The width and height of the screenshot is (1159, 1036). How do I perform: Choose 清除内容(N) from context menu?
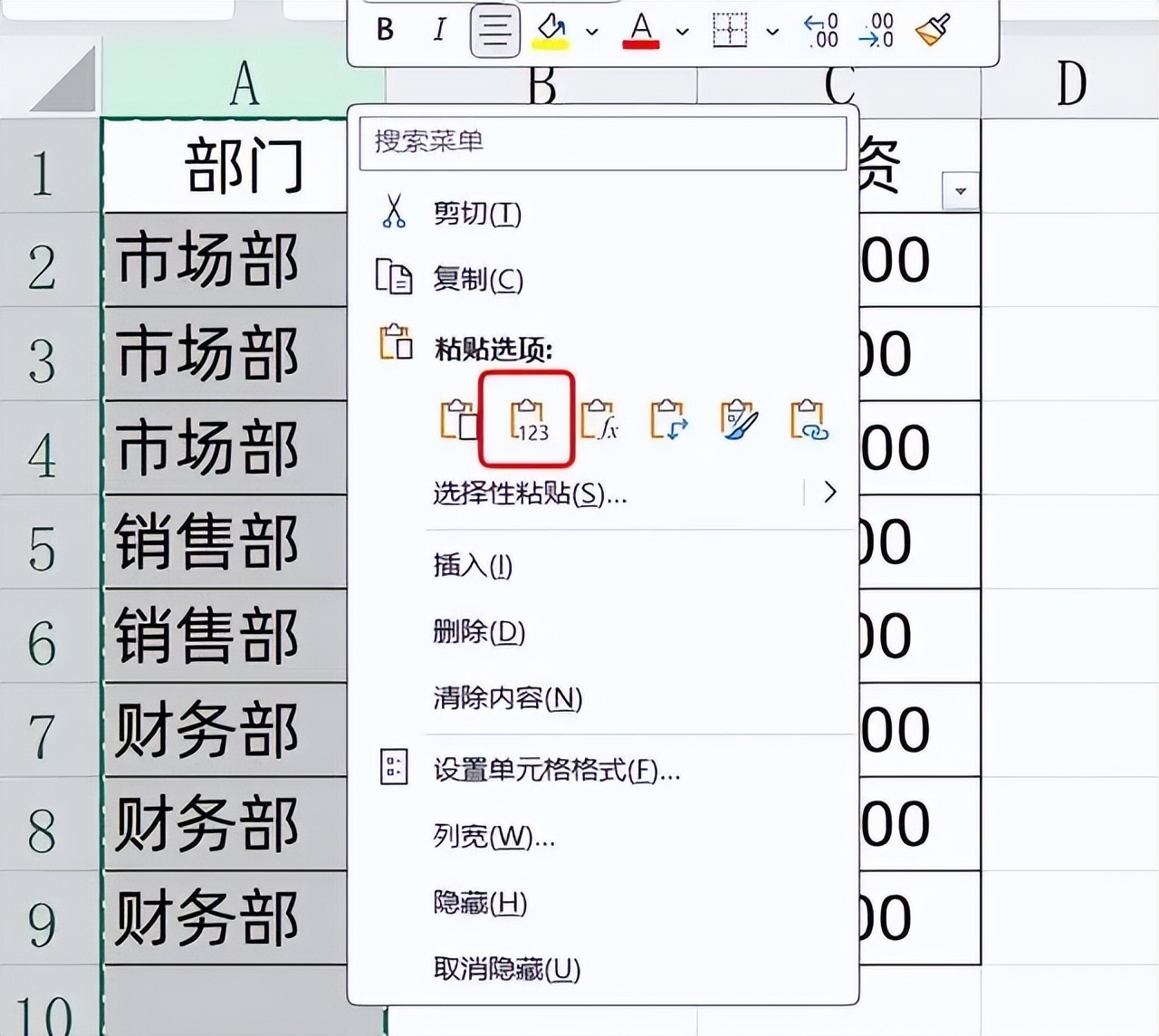(x=507, y=698)
